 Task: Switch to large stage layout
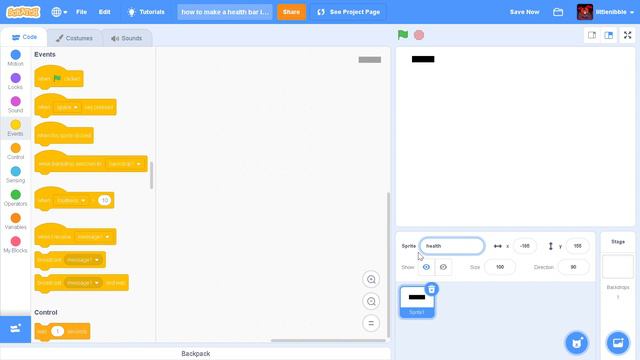[x=609, y=36]
